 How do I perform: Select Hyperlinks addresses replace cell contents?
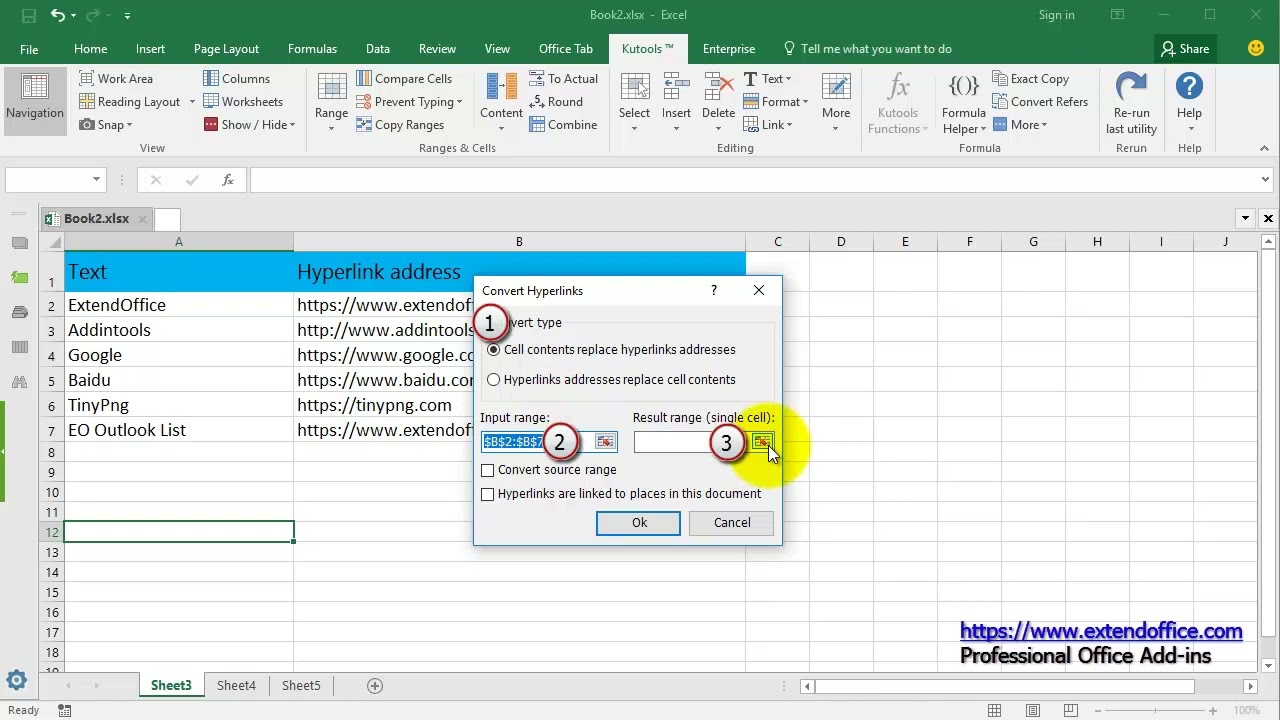pos(612,380)
